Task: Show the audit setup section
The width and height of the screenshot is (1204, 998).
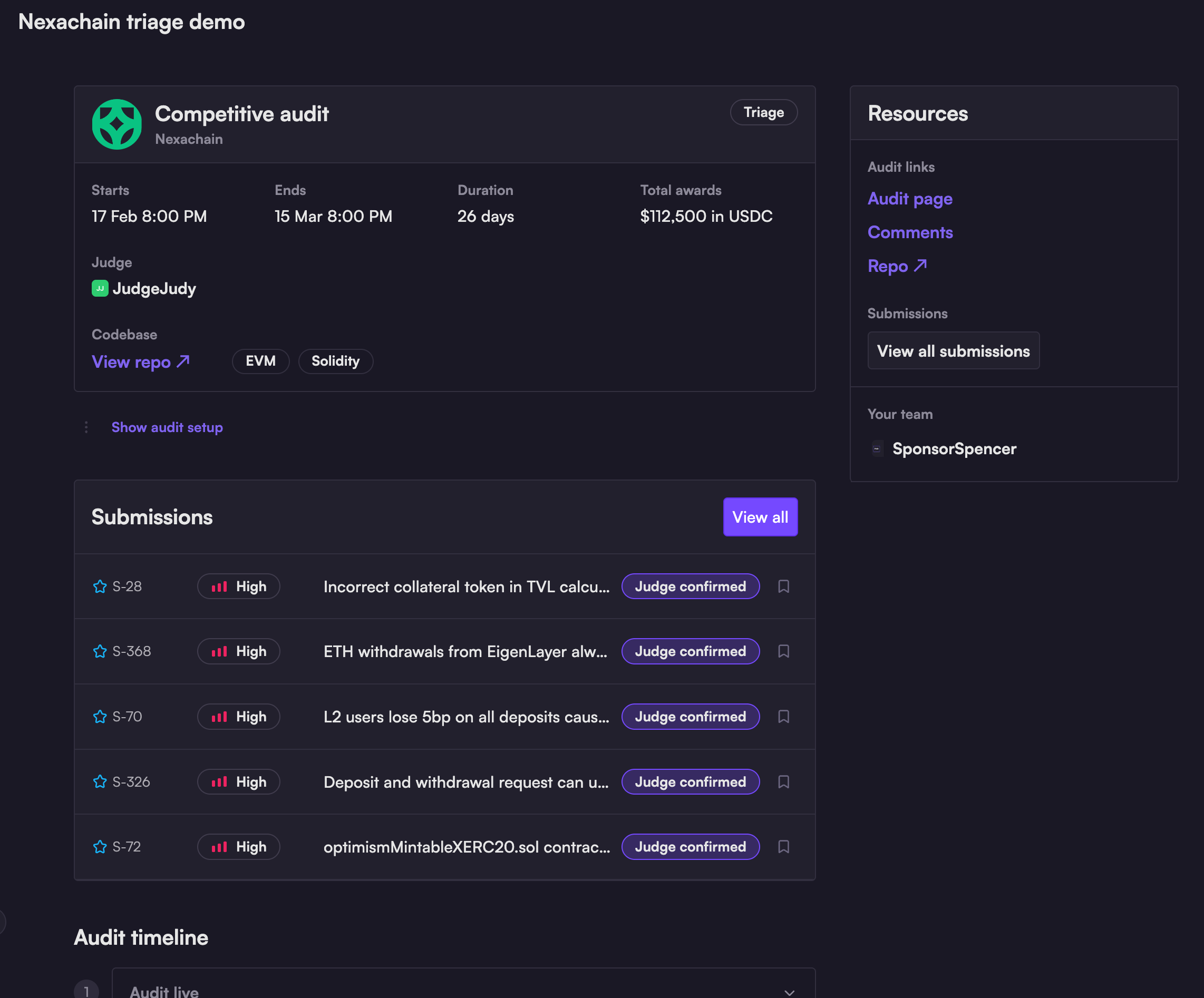Action: pyautogui.click(x=167, y=427)
